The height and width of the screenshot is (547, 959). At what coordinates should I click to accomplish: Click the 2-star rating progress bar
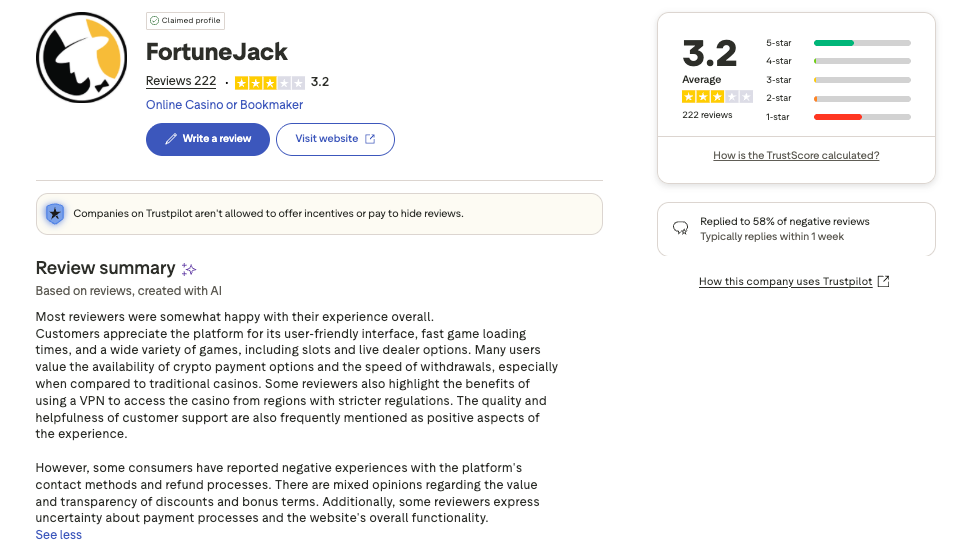[x=862, y=98]
